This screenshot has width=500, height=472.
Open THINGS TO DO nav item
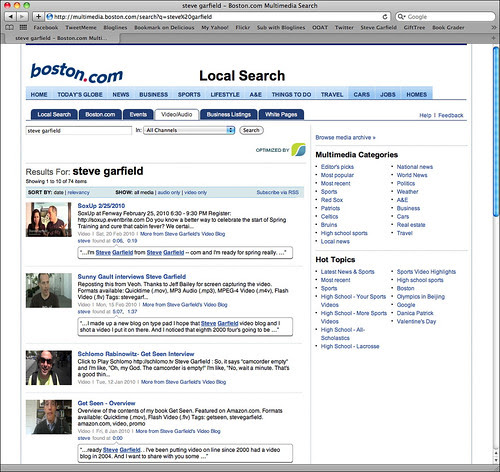(x=291, y=94)
